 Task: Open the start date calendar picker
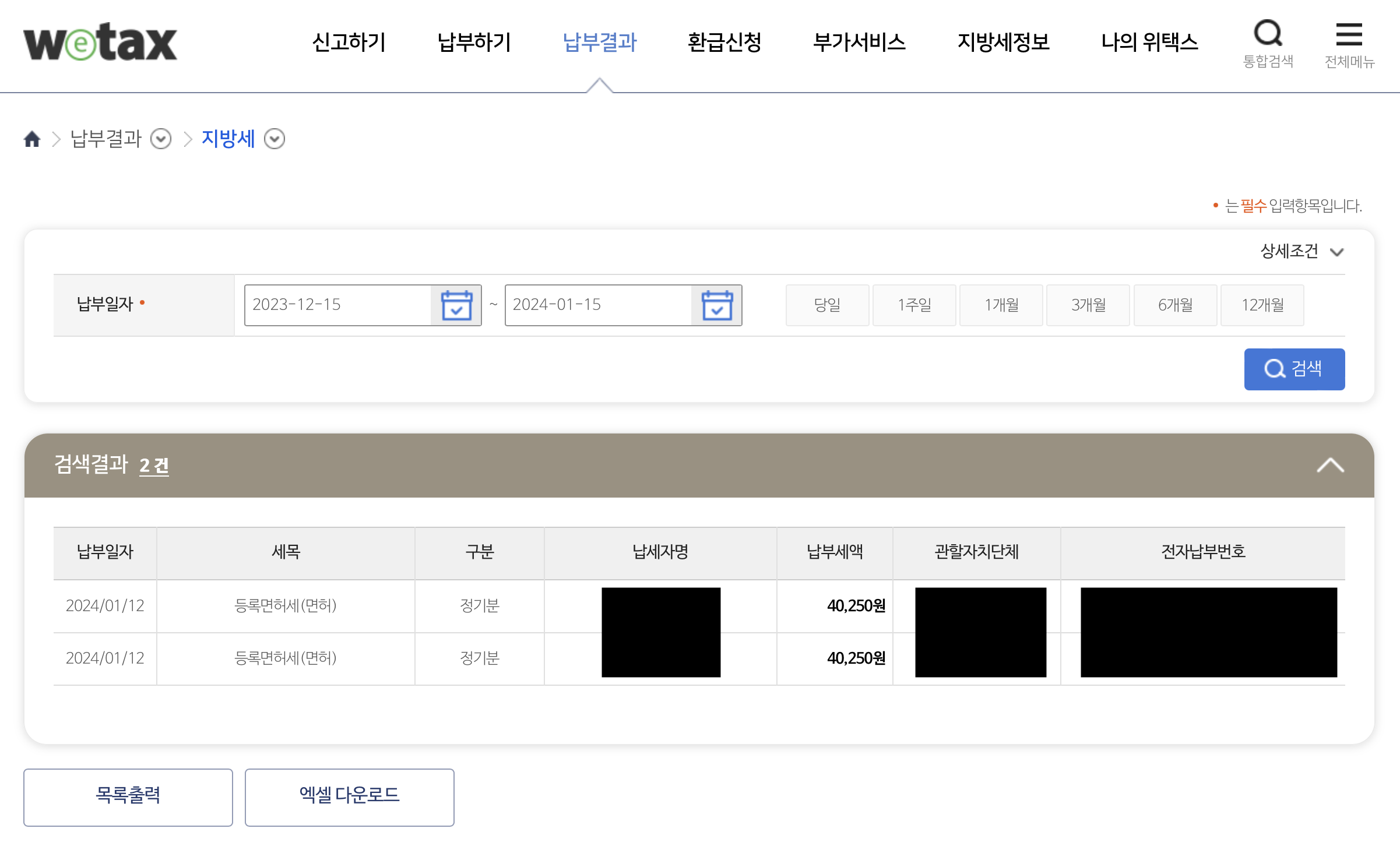pos(456,305)
